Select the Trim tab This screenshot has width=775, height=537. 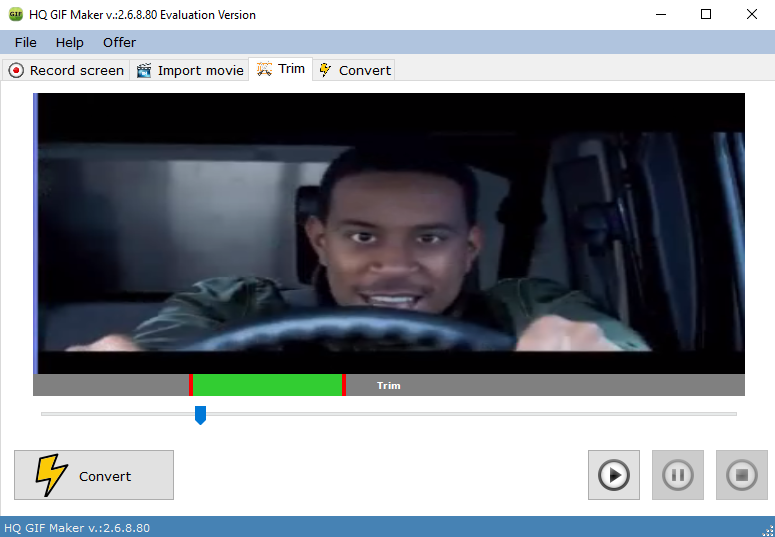(x=281, y=69)
